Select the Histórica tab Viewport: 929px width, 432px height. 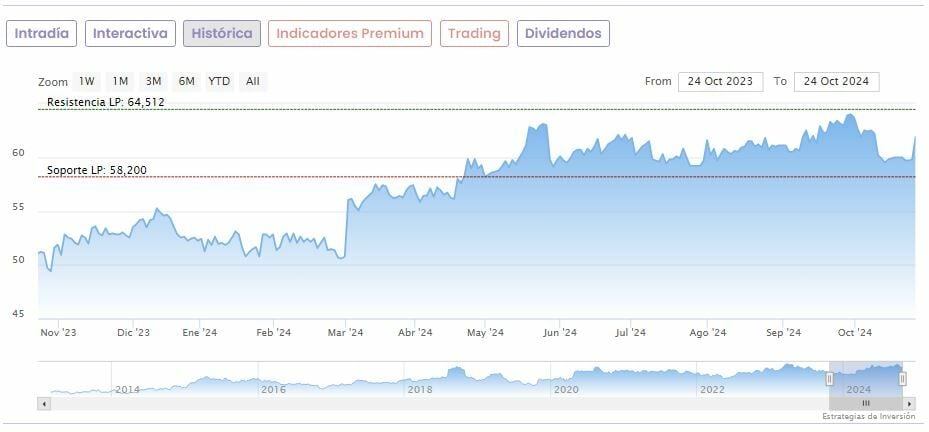tap(222, 33)
